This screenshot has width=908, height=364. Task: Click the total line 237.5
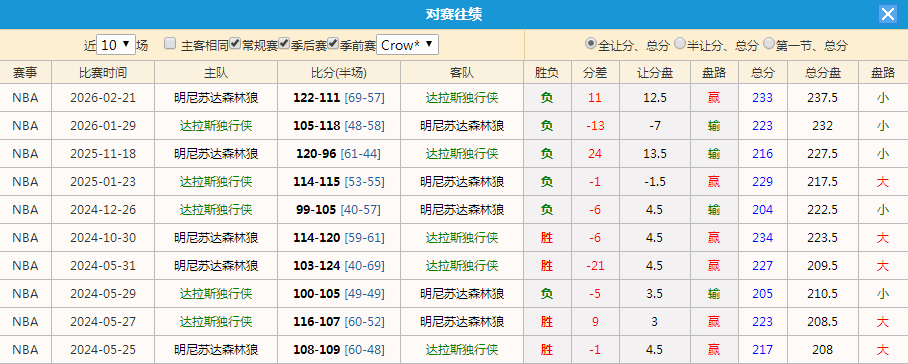pyautogui.click(x=823, y=98)
